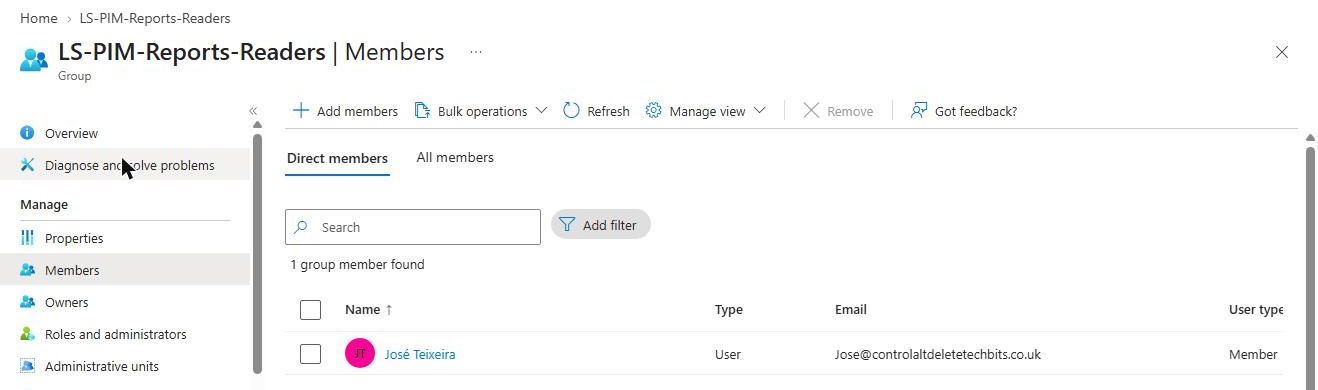Viewport: 1318px width, 390px height.
Task: Open Diagnose and solve problems
Action: click(x=125, y=165)
